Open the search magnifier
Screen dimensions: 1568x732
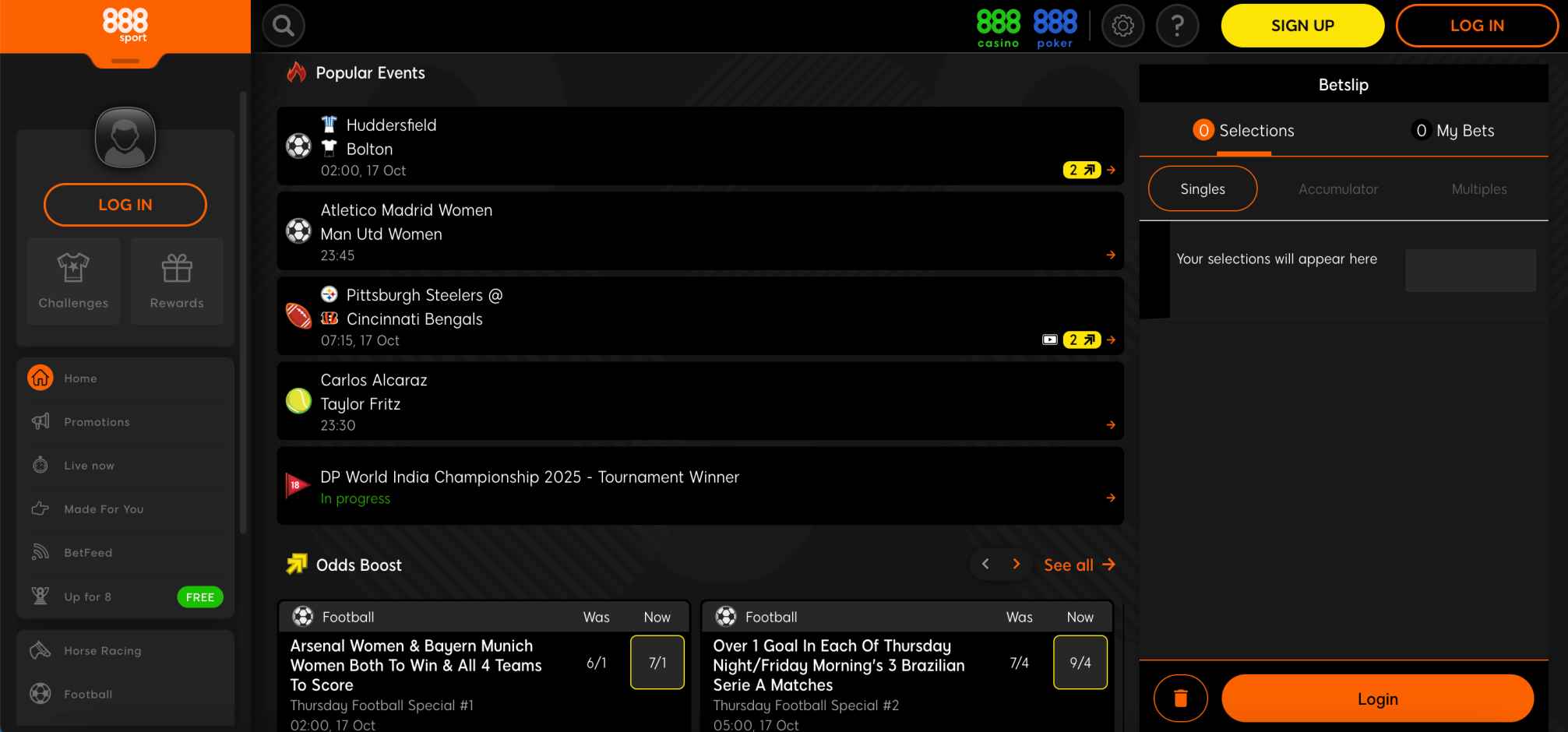click(283, 25)
